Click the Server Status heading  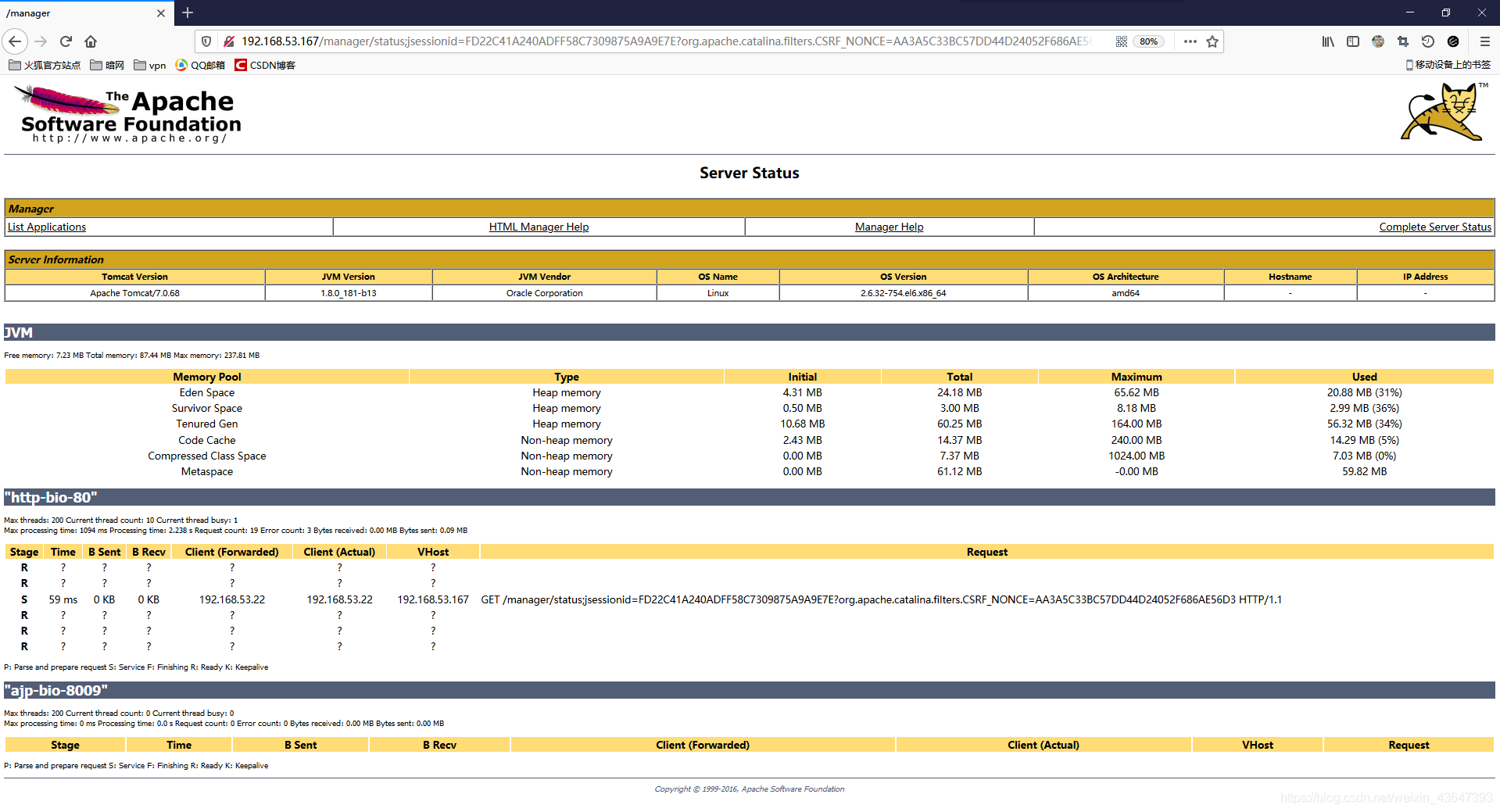749,173
